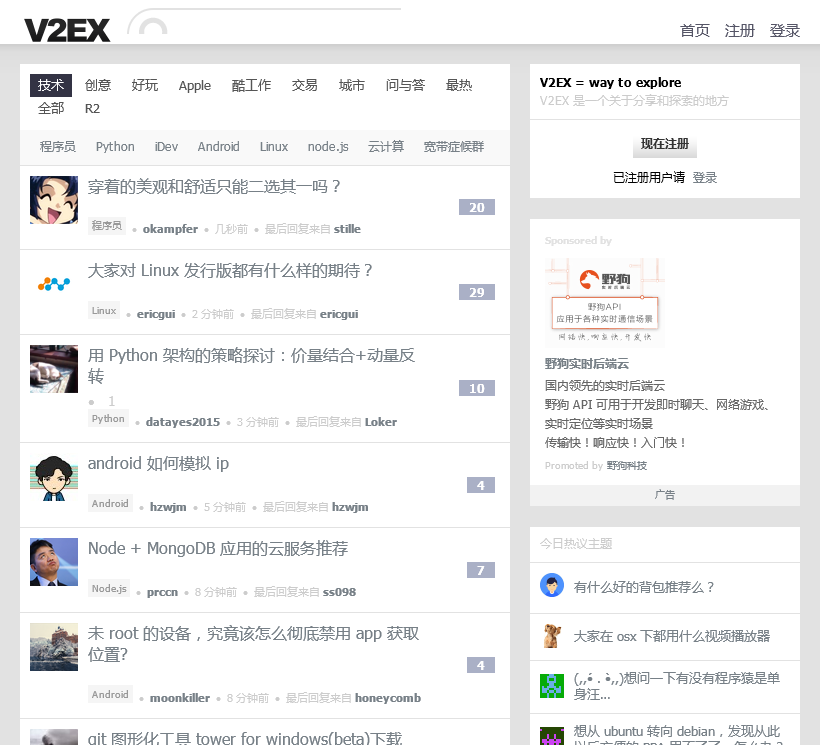Viewport: 820px width, 745px height.
Task: Show the 全部 tab
Action: 51,109
